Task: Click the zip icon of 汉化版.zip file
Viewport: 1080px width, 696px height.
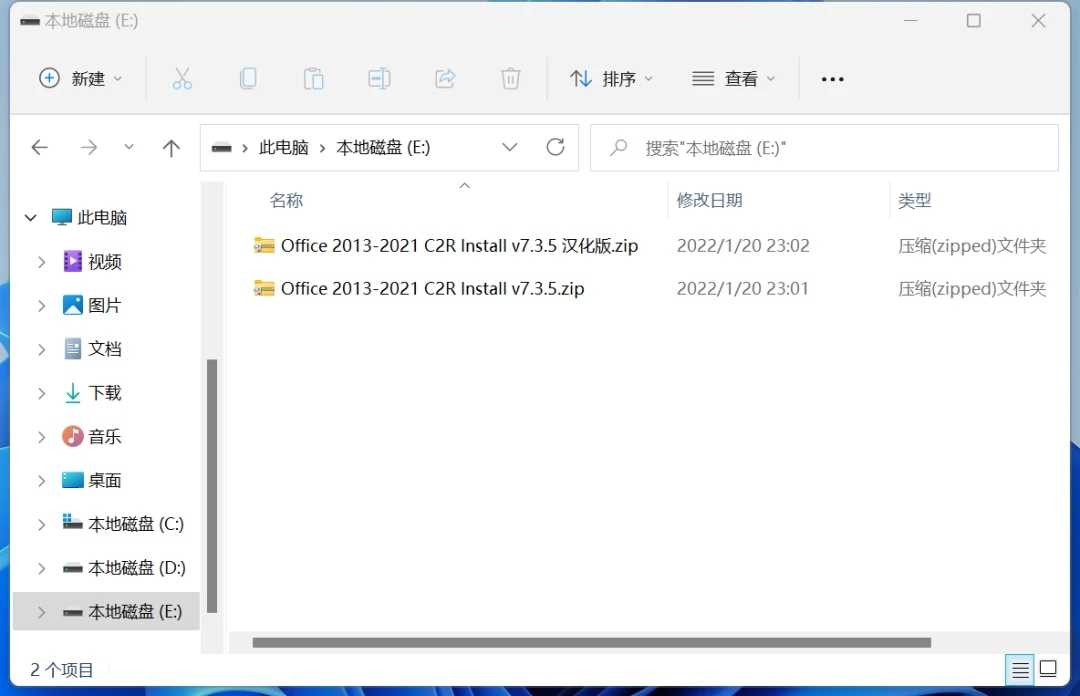Action: tap(264, 245)
